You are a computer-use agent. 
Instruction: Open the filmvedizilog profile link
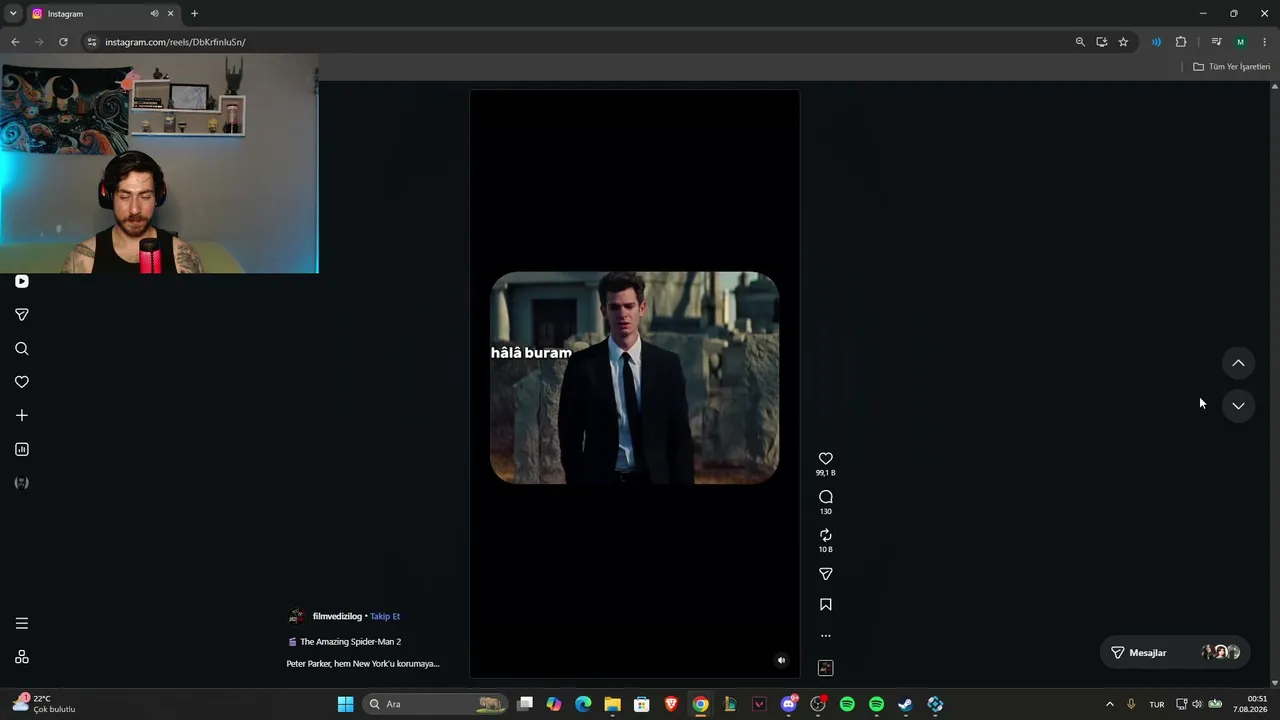(337, 616)
